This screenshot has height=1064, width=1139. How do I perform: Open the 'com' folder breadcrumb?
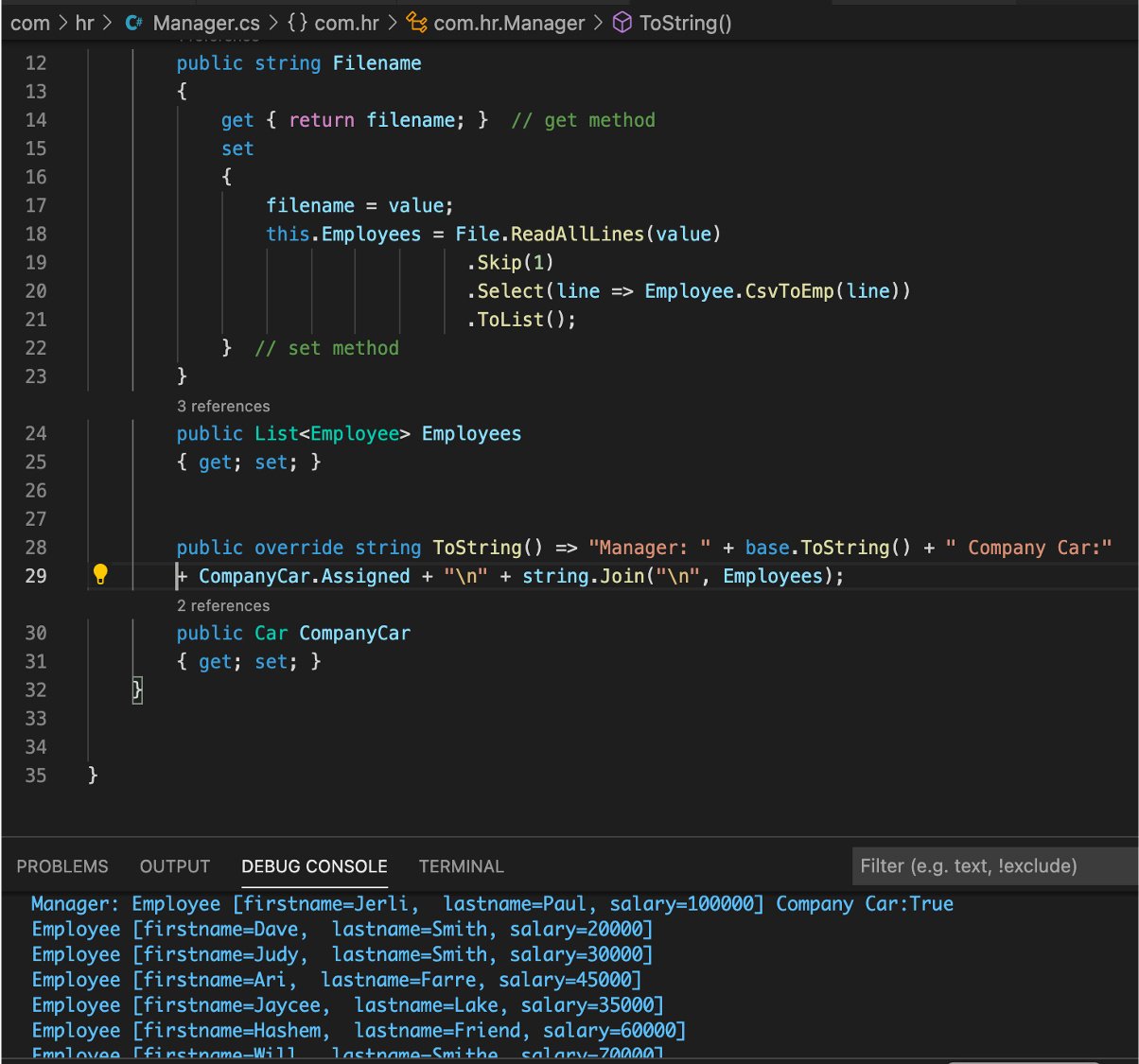coord(30,23)
